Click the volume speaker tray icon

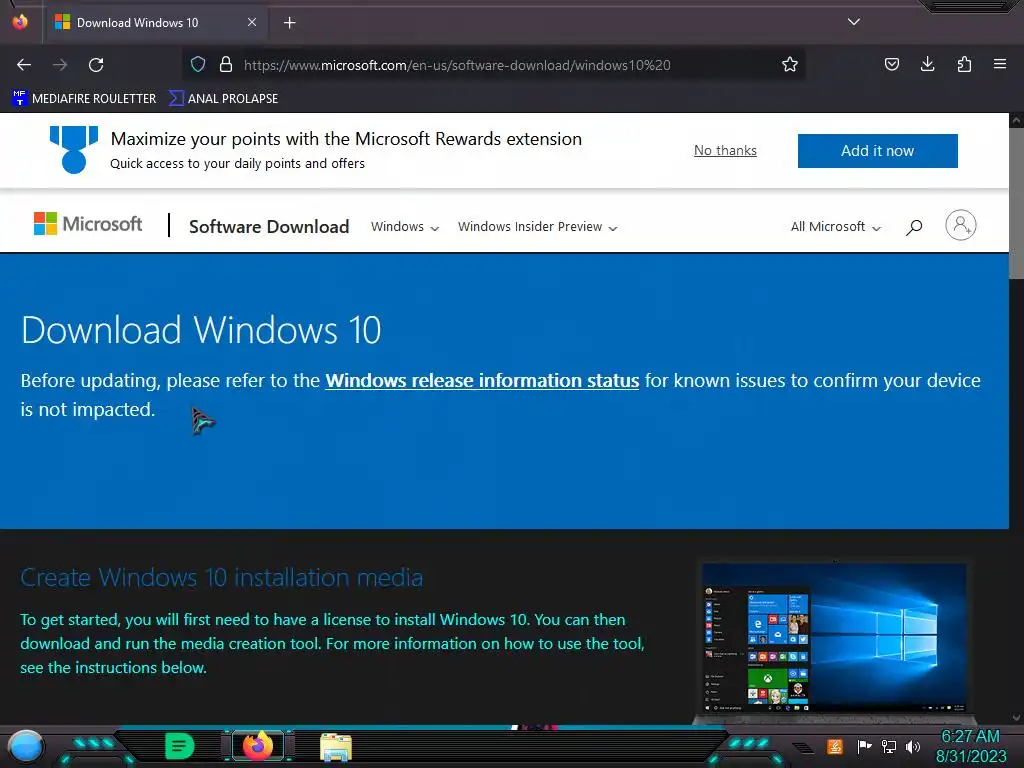[x=913, y=746]
